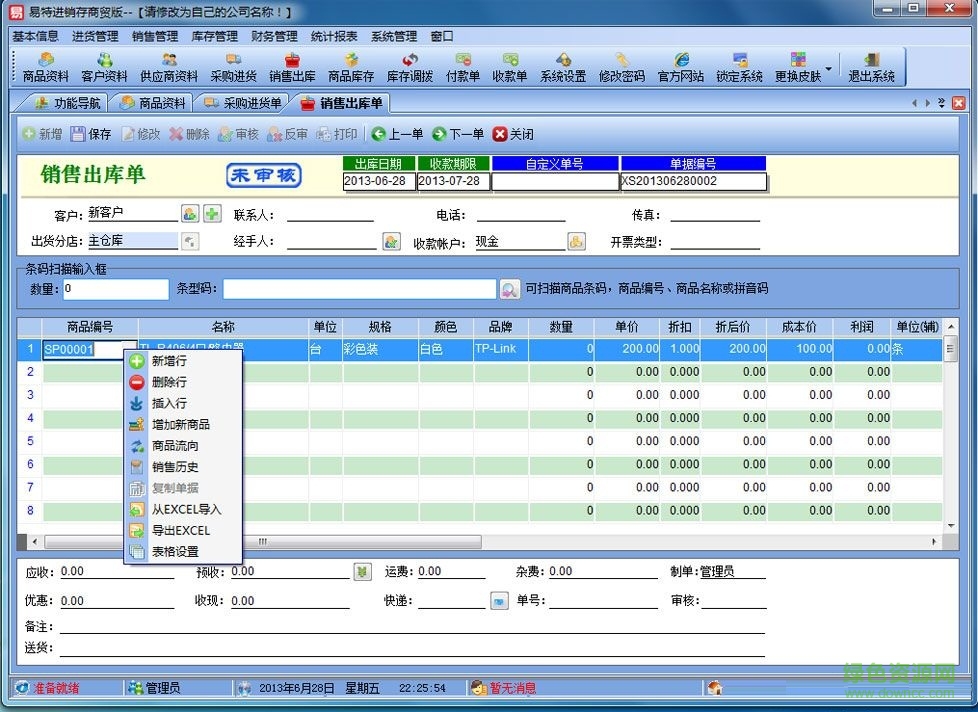Open the 收款单 receipt icon

(510, 67)
